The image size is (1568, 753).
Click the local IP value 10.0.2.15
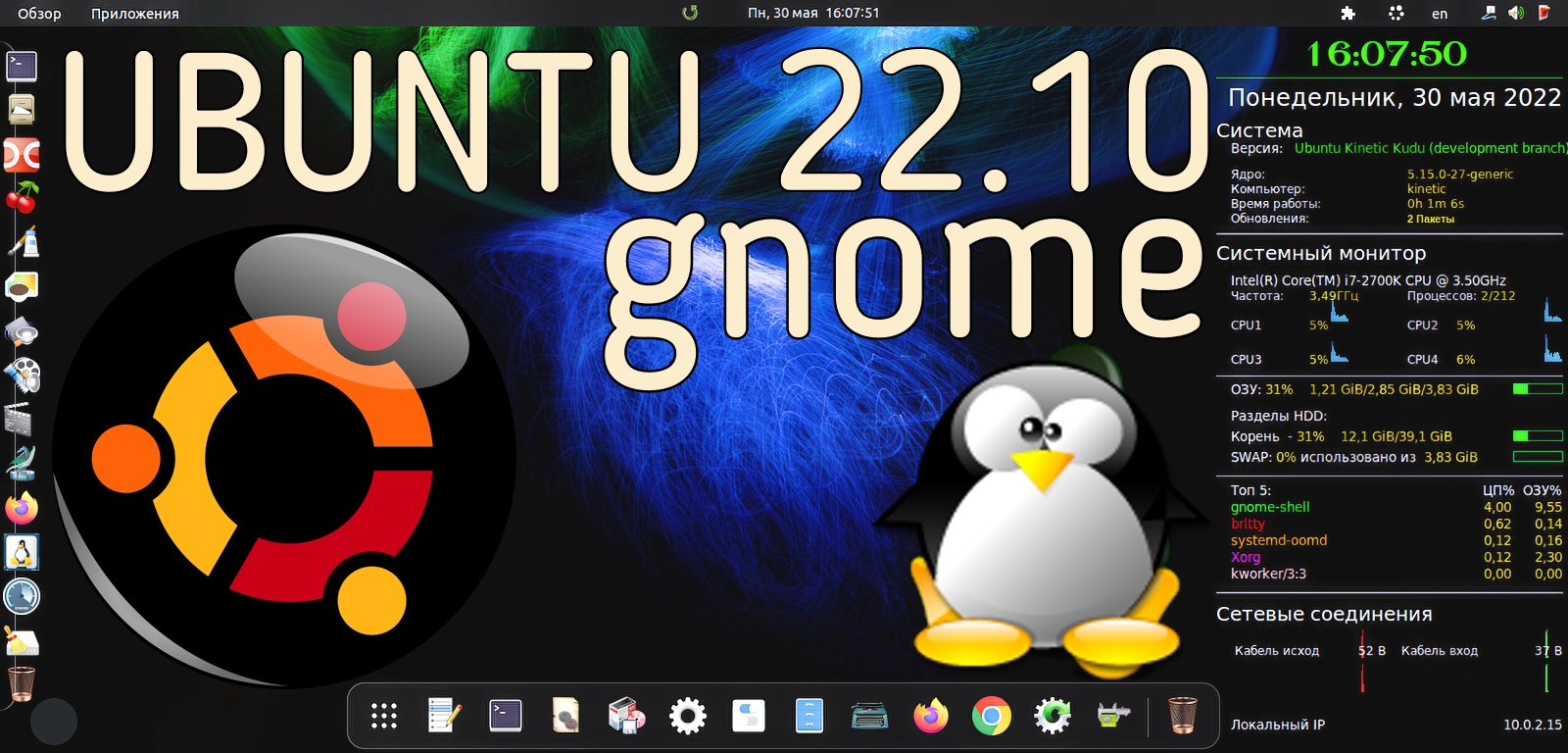tap(1533, 725)
